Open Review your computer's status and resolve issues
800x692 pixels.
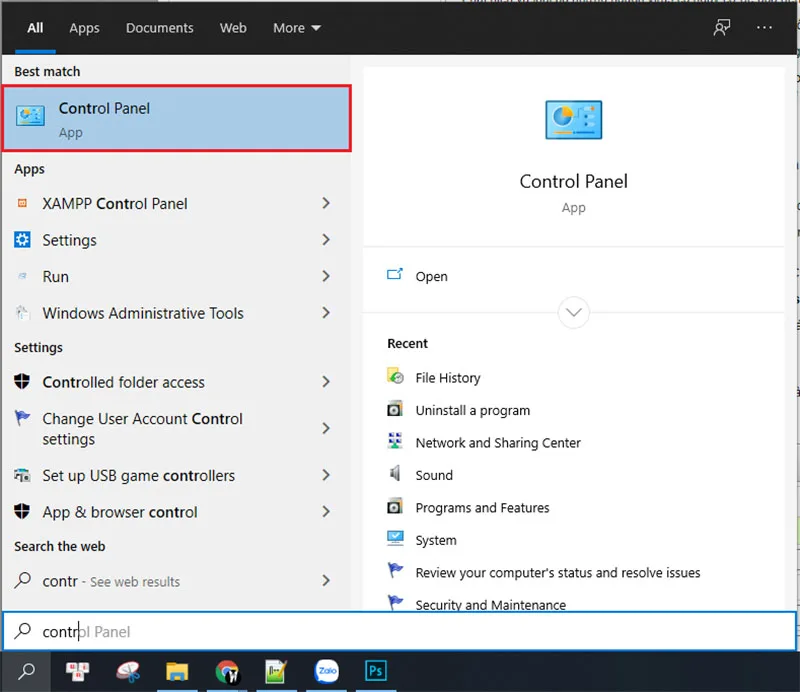pyautogui.click(x=558, y=573)
